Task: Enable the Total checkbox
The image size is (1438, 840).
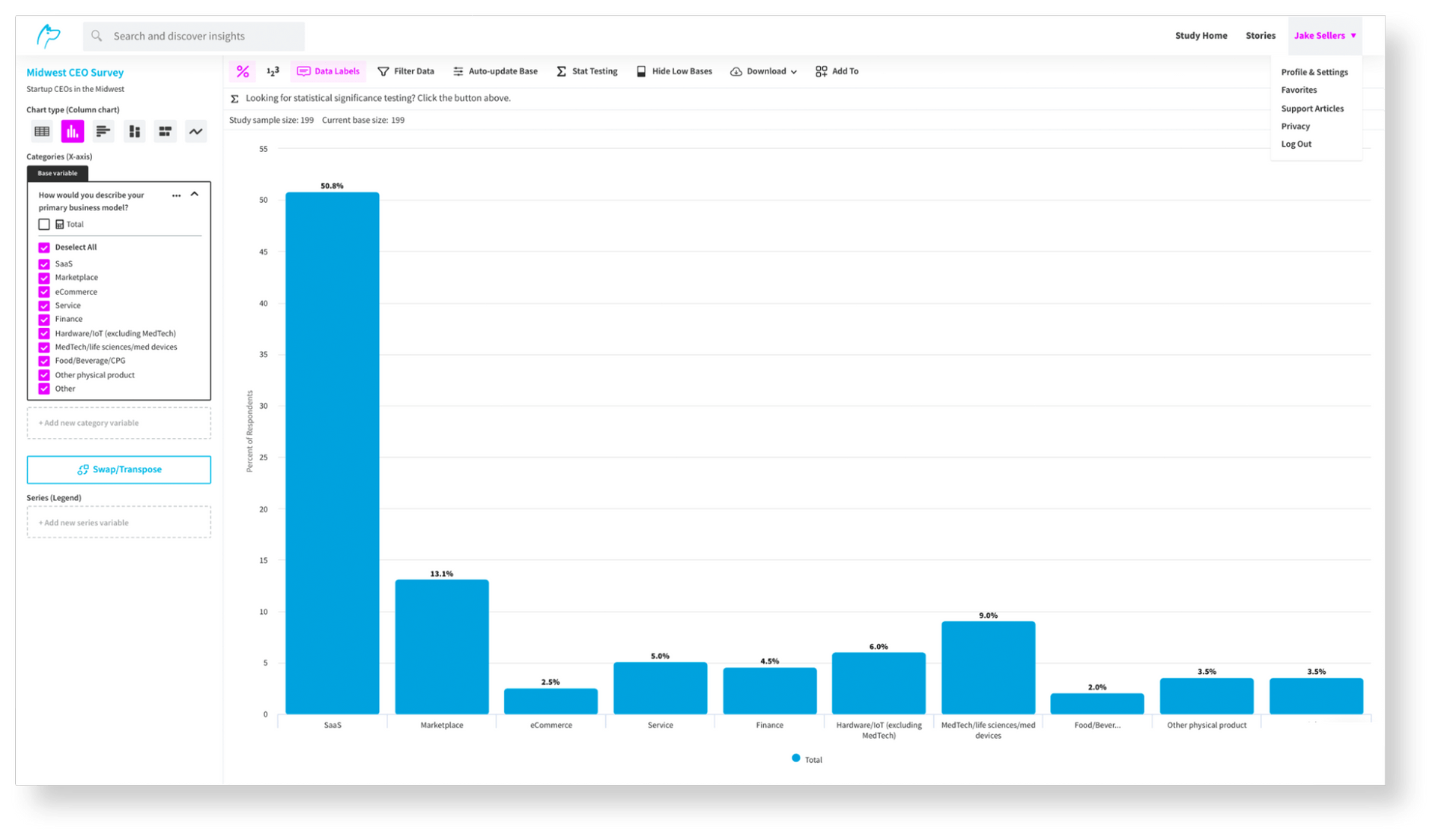Action: 44,225
